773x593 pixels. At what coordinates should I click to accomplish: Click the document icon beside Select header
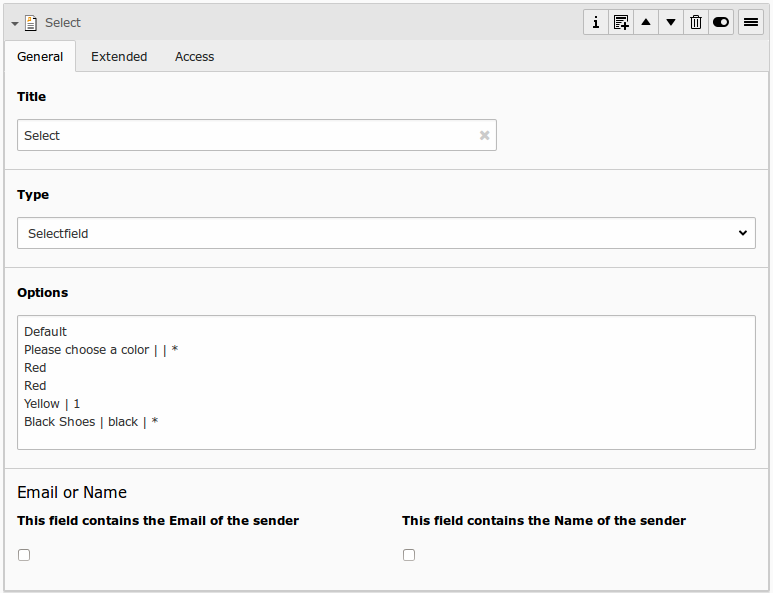pyautogui.click(x=31, y=22)
